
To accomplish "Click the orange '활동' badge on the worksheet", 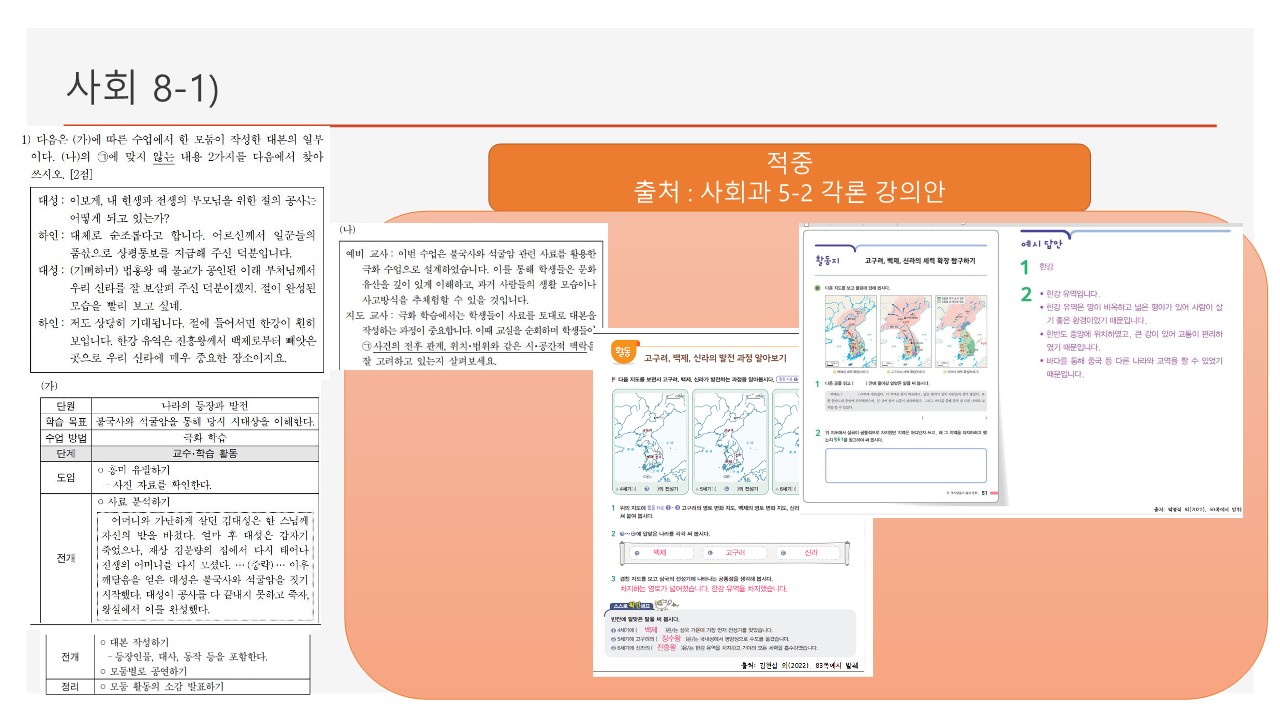I will tap(624, 351).
